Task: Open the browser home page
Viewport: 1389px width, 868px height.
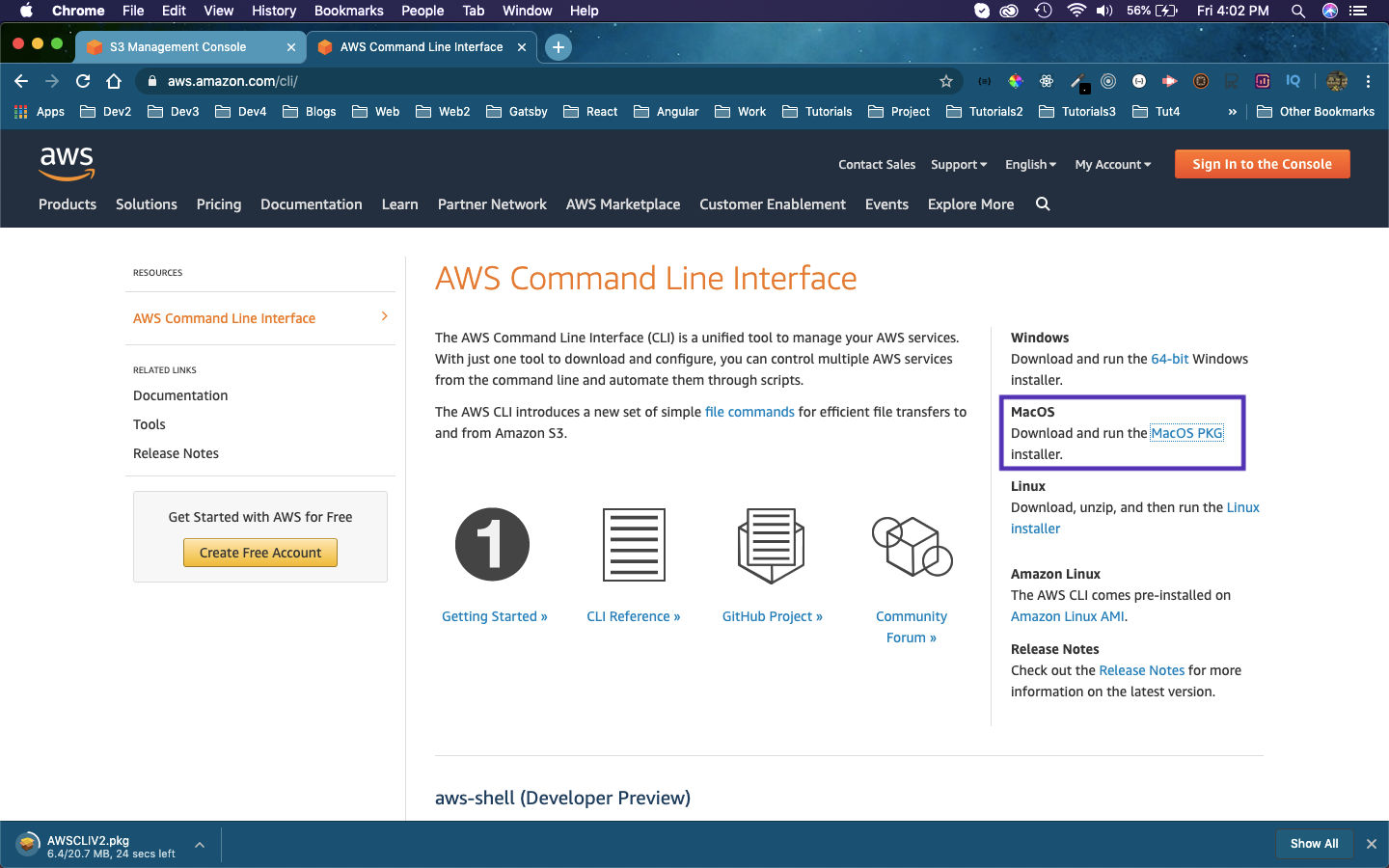Action: pyautogui.click(x=114, y=81)
